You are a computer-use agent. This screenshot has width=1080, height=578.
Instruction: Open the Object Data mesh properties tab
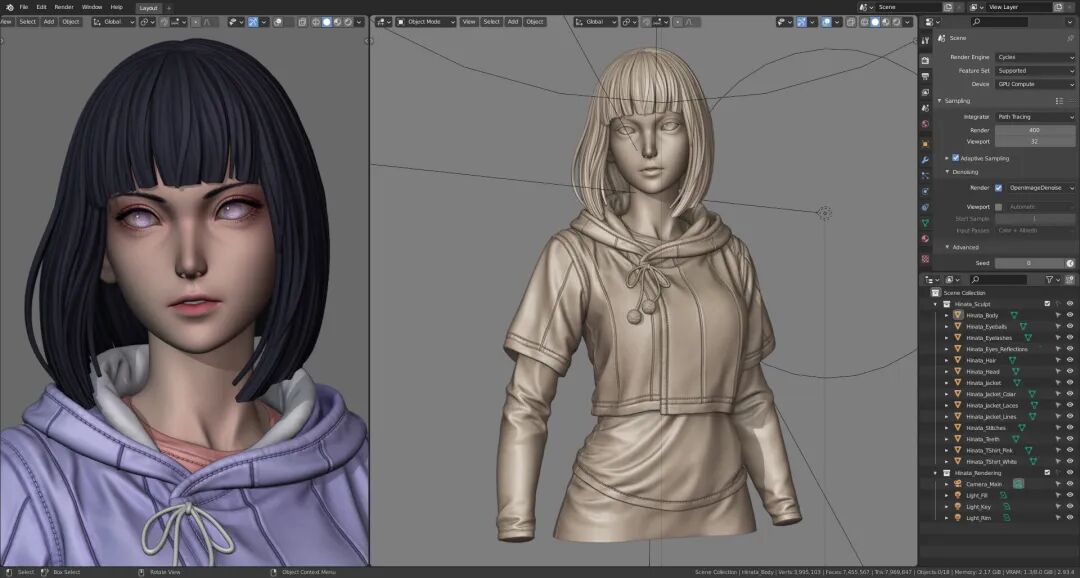tap(925, 223)
